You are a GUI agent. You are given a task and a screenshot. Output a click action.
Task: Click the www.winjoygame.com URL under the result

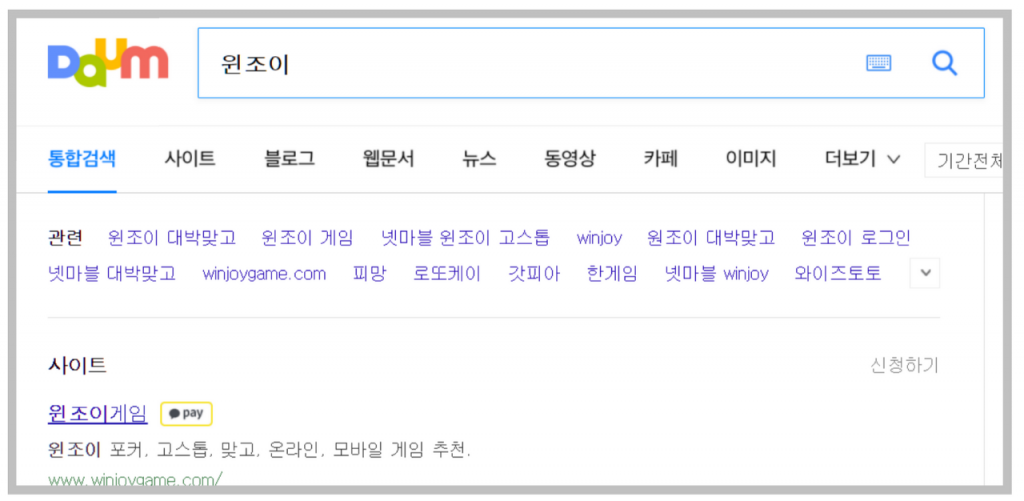[135, 480]
